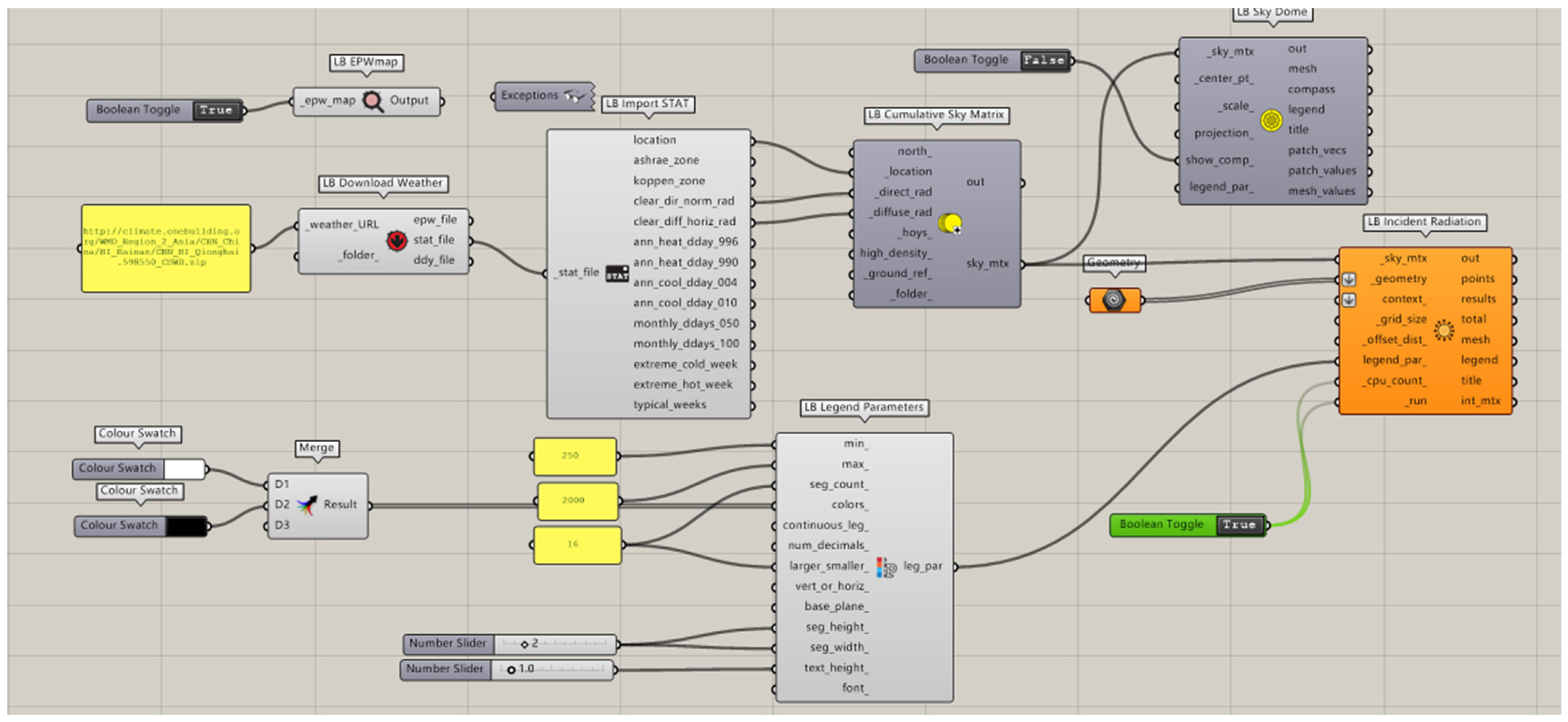The image size is (1568, 722).
Task: Click the arrow badge beside _geometry input
Action: coord(1349,279)
